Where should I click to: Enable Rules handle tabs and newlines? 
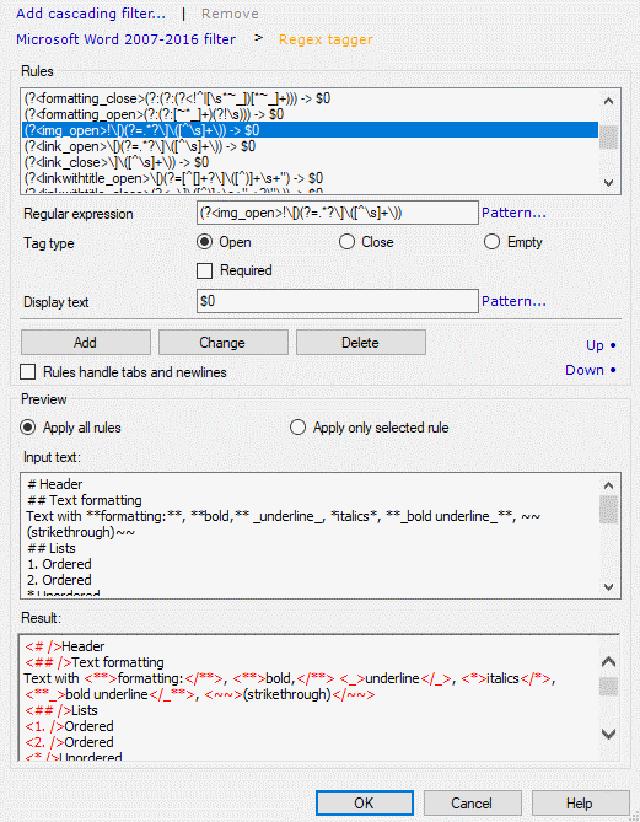[30, 372]
